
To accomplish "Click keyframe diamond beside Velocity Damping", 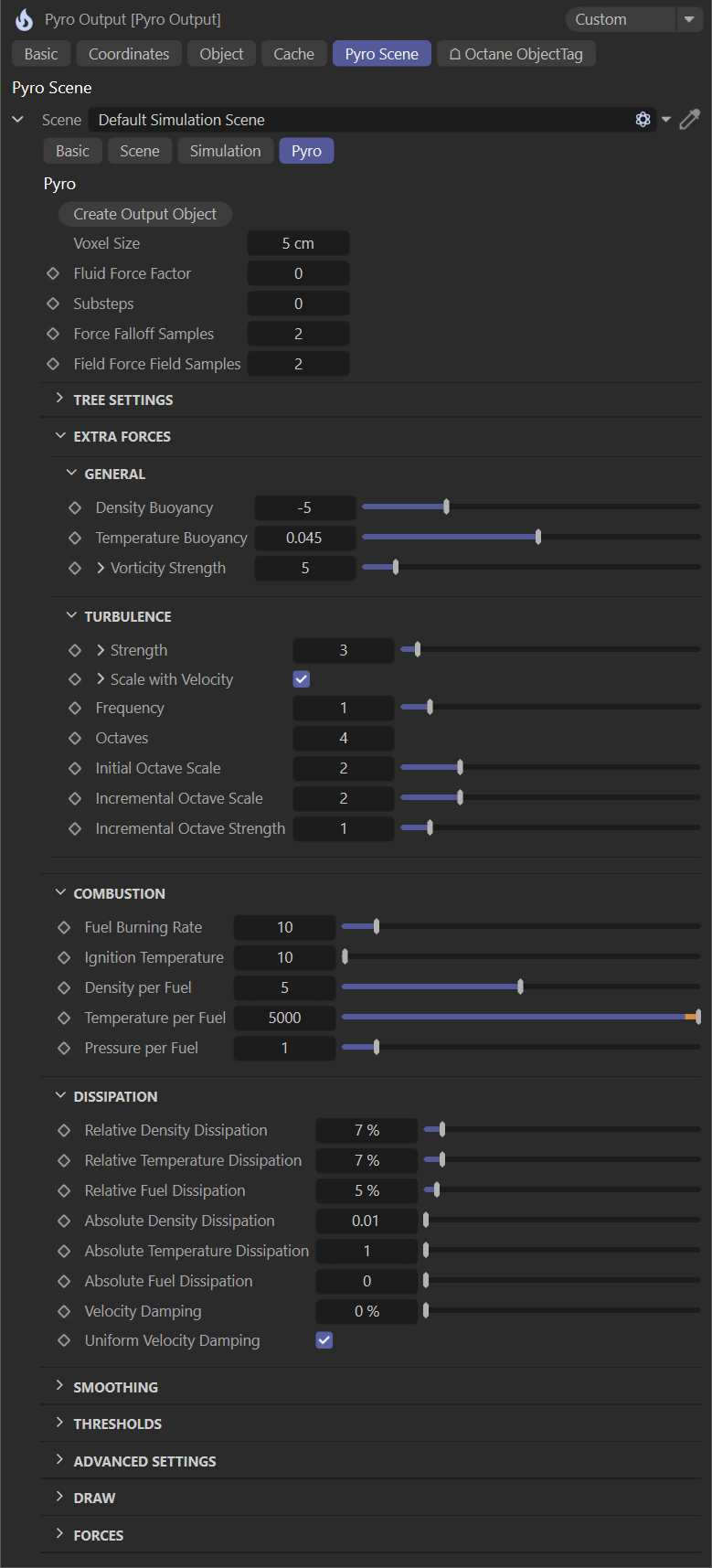I will pyautogui.click(x=64, y=1311).
